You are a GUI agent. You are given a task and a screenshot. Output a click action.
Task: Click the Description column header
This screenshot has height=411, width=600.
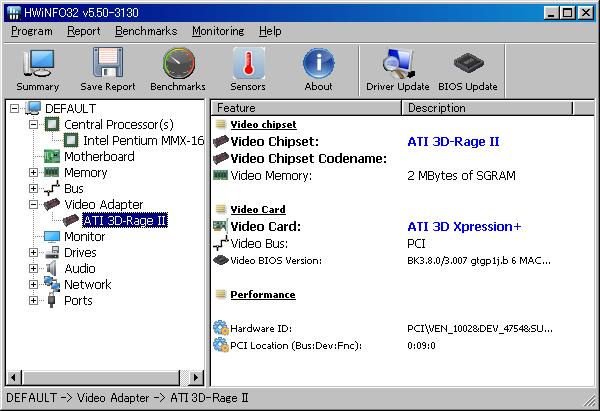point(488,108)
